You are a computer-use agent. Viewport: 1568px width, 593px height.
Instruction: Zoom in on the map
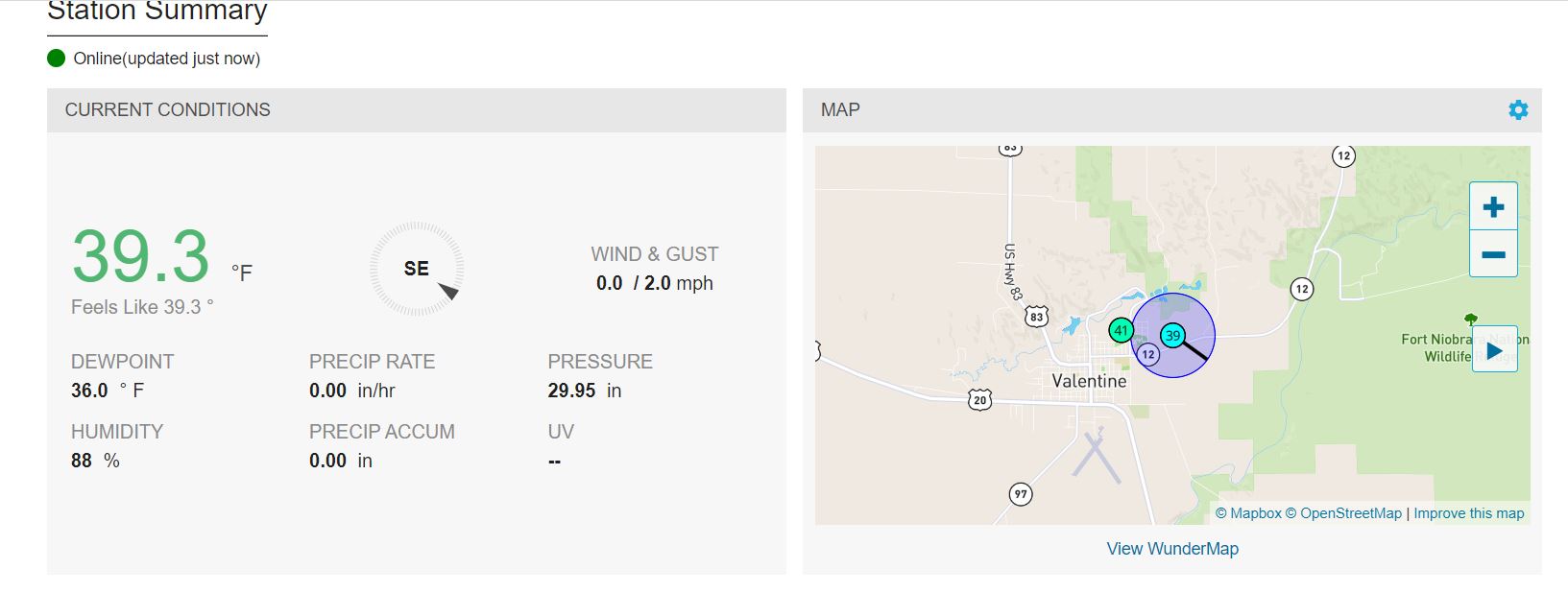pos(1493,206)
